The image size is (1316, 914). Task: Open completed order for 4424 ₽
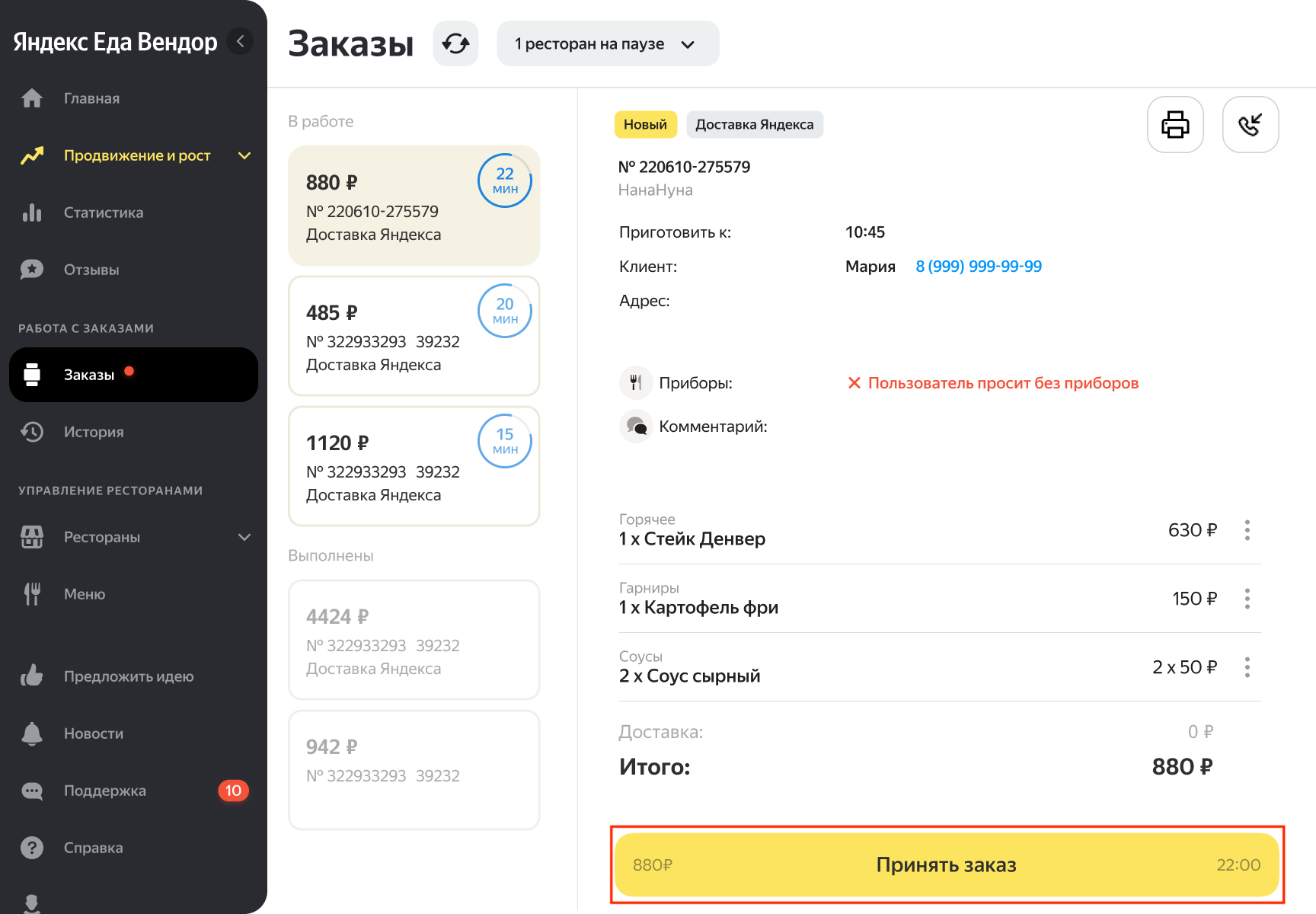[414, 640]
